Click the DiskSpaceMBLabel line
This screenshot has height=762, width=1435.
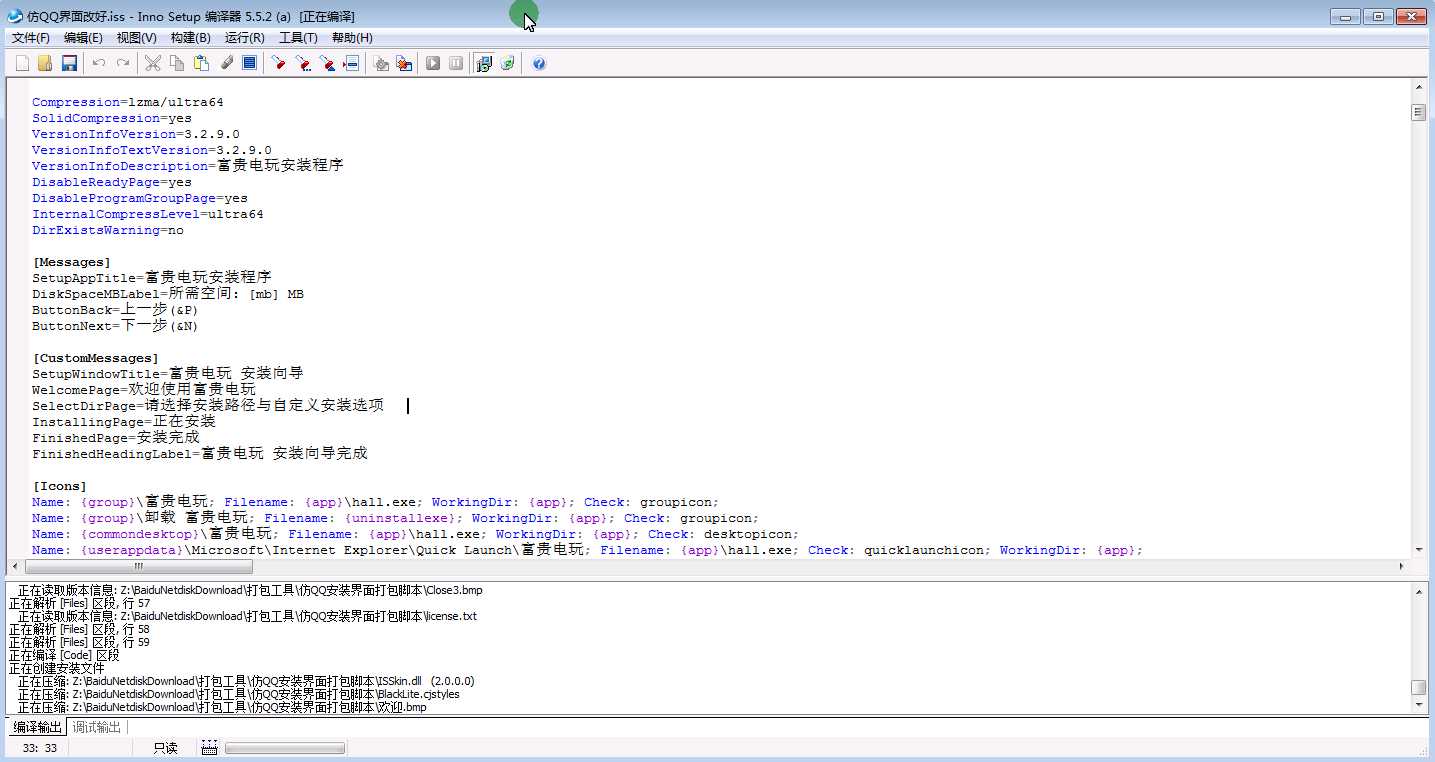point(168,294)
